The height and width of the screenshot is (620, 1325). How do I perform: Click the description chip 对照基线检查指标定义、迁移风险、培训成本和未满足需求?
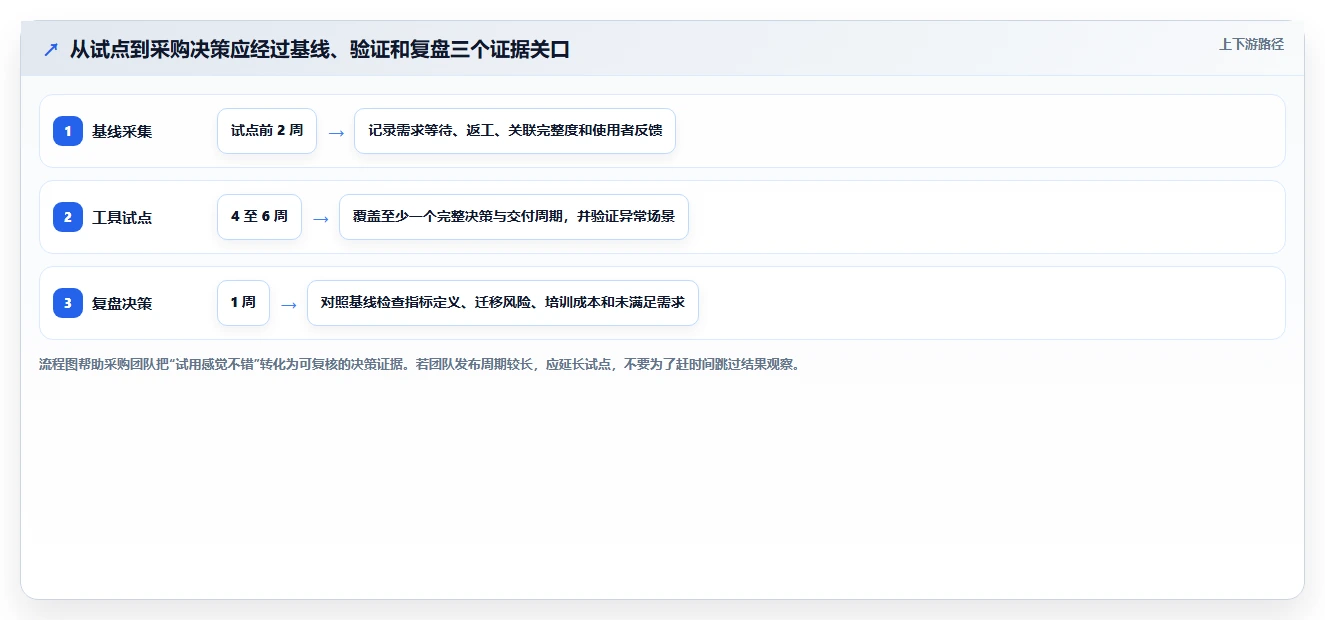[x=502, y=303]
